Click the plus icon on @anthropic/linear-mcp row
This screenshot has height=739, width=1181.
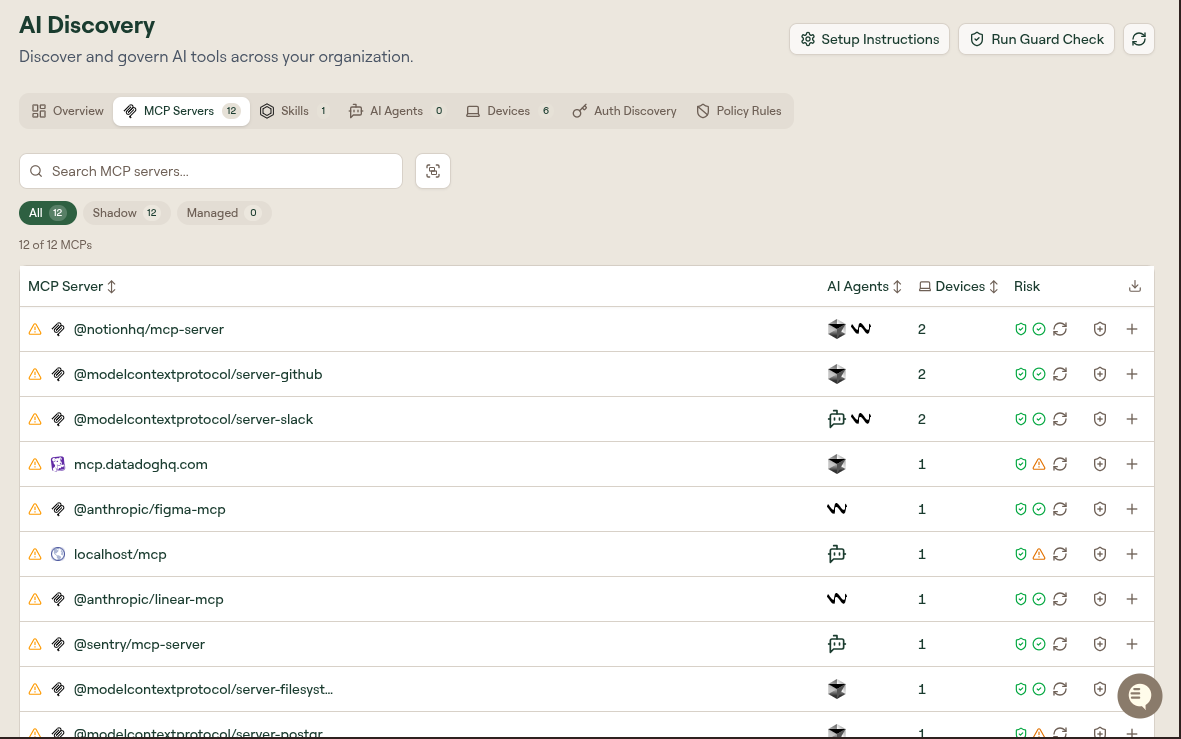[1132, 599]
